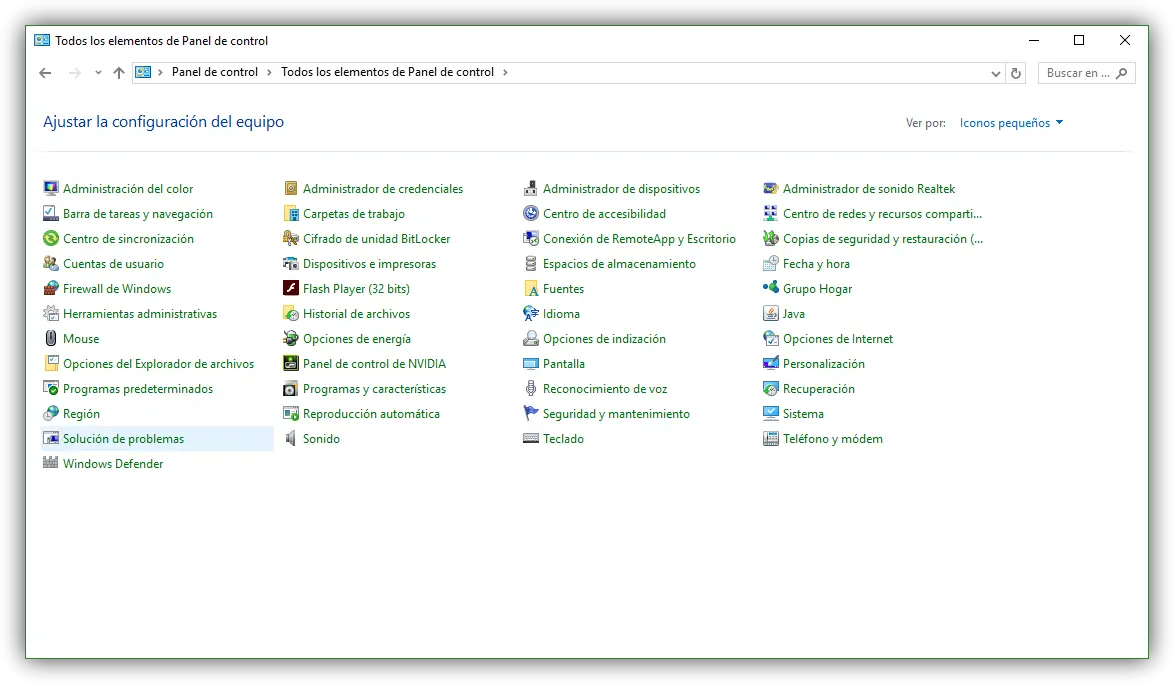Expand the Iconos pequeños view dropdown
Screen dimensions: 1174x684
(1012, 123)
